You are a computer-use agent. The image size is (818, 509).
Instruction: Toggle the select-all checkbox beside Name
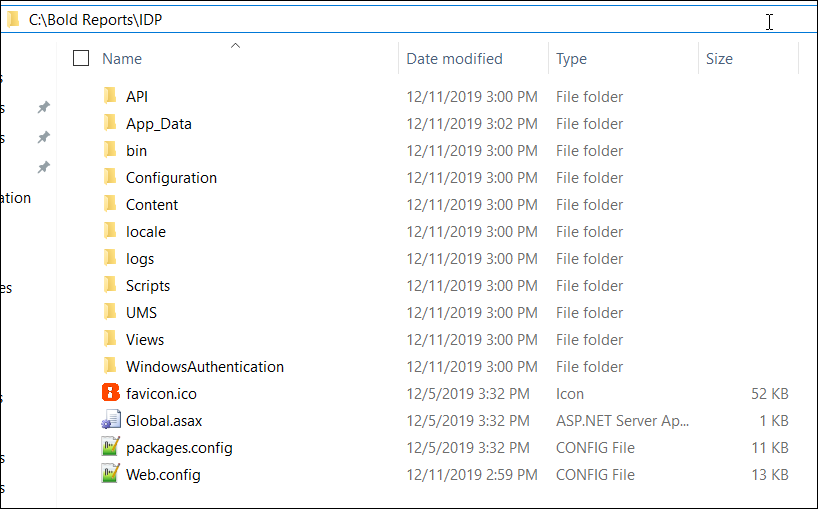(81, 58)
